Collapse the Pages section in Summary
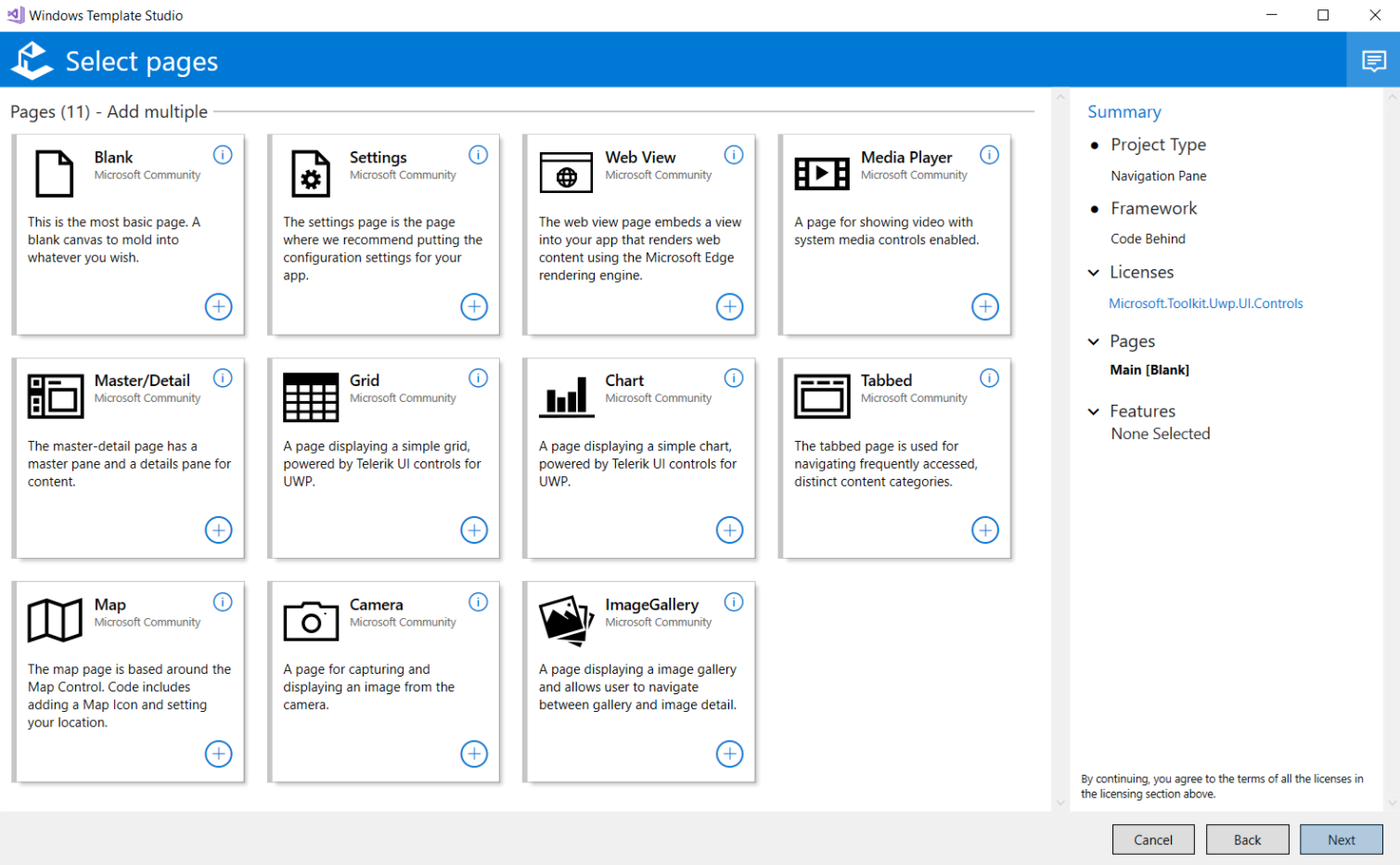 point(1094,342)
